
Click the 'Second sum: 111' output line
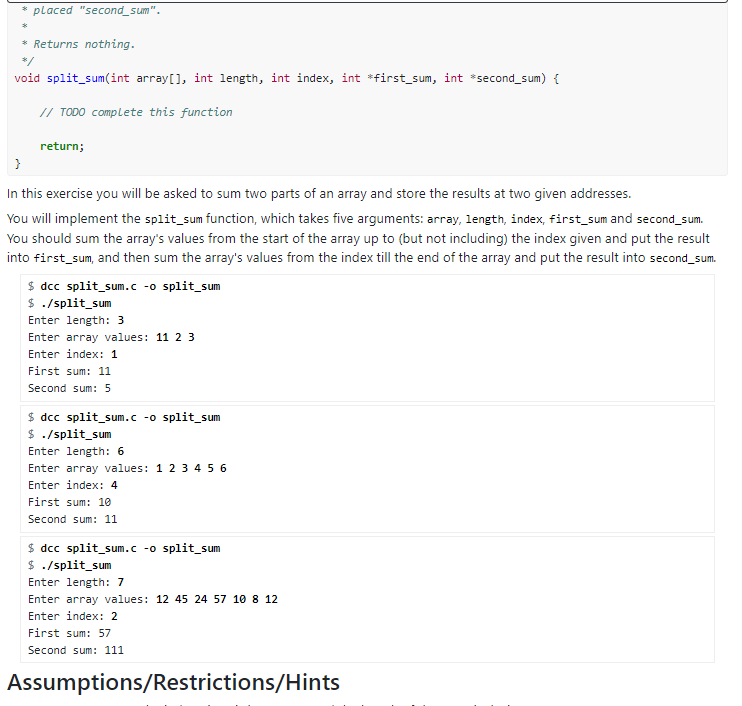click(x=76, y=651)
